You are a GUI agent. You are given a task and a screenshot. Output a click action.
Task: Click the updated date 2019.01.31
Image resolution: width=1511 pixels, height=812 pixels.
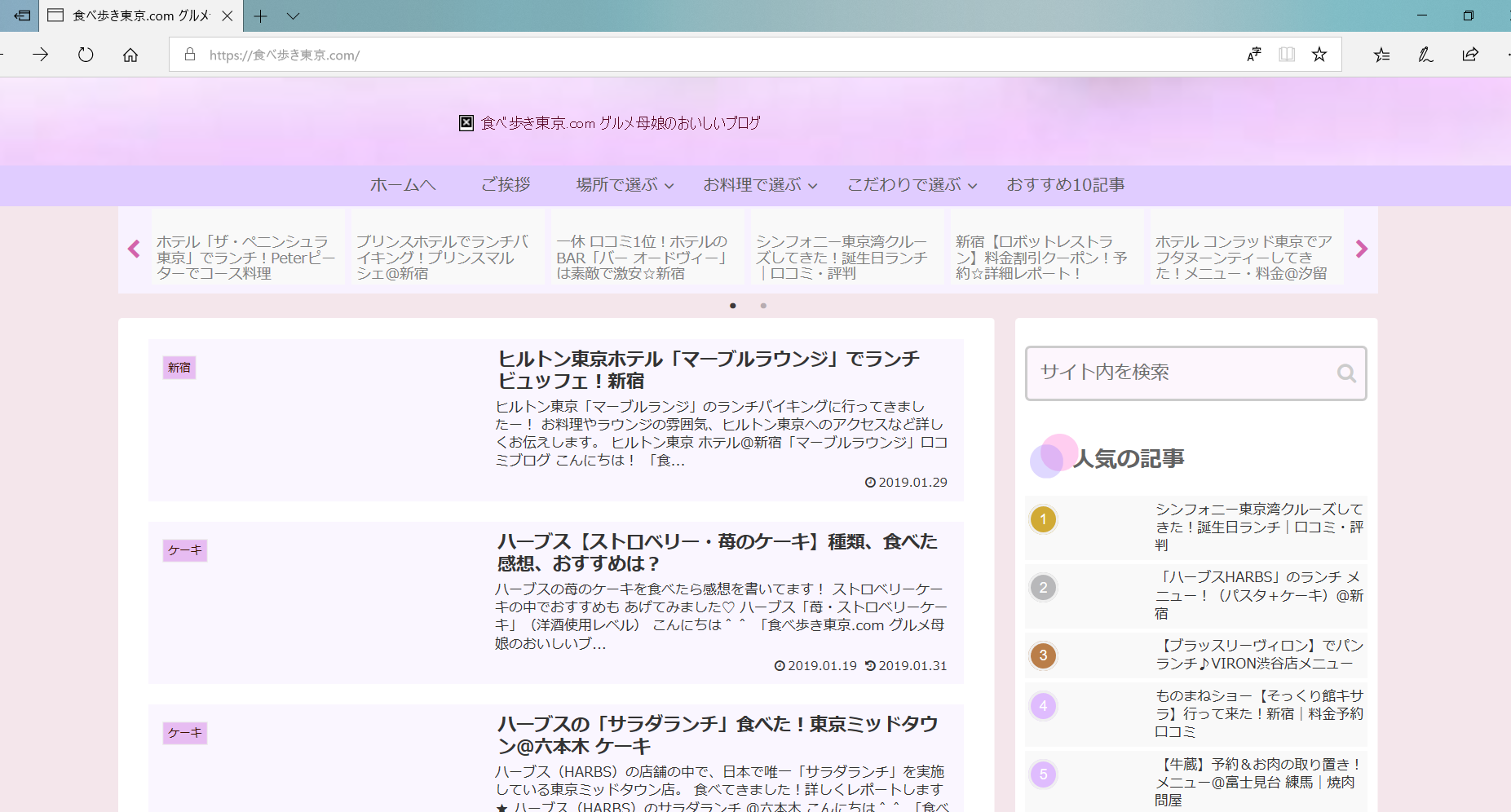click(906, 666)
